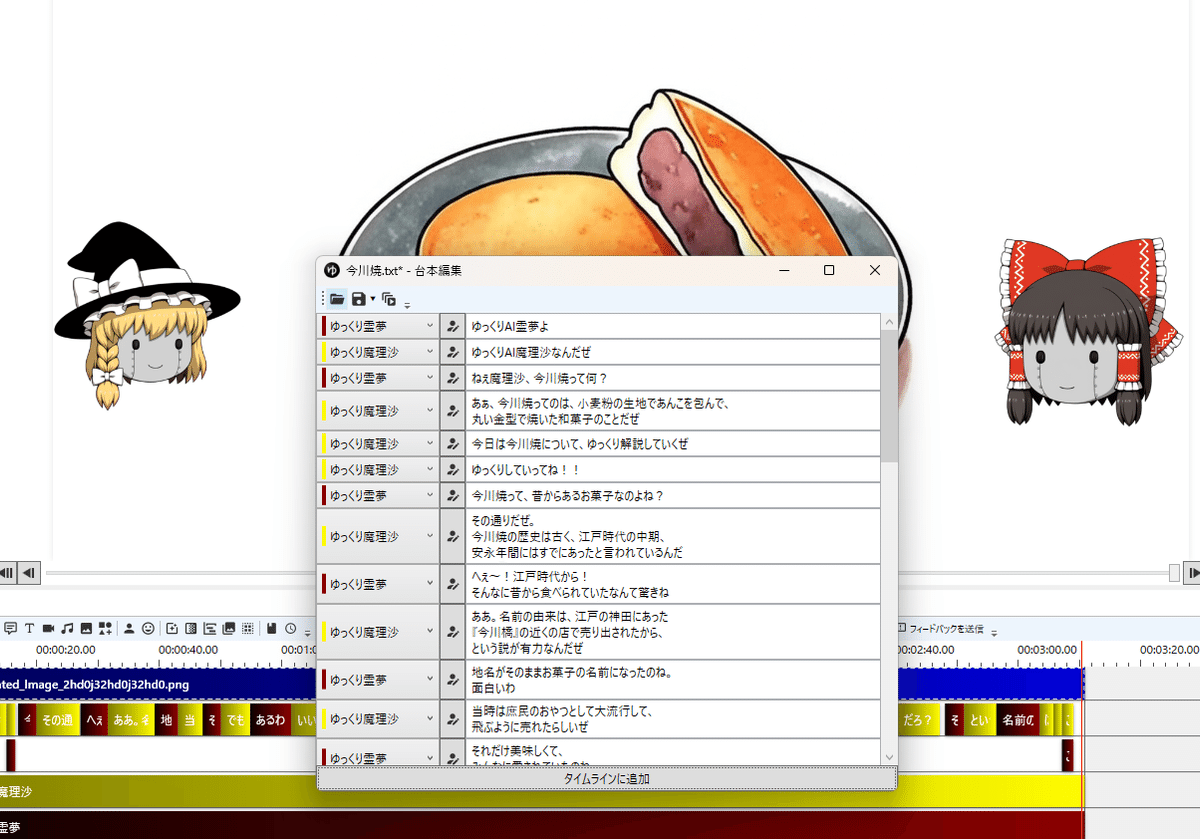This screenshot has width=1200, height=839.
Task: Click the dotted grid icon in the timeline toolbar
Action: click(x=247, y=628)
